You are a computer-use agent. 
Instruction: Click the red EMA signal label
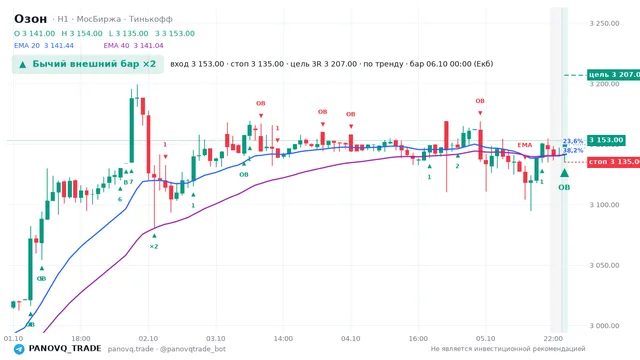524,145
